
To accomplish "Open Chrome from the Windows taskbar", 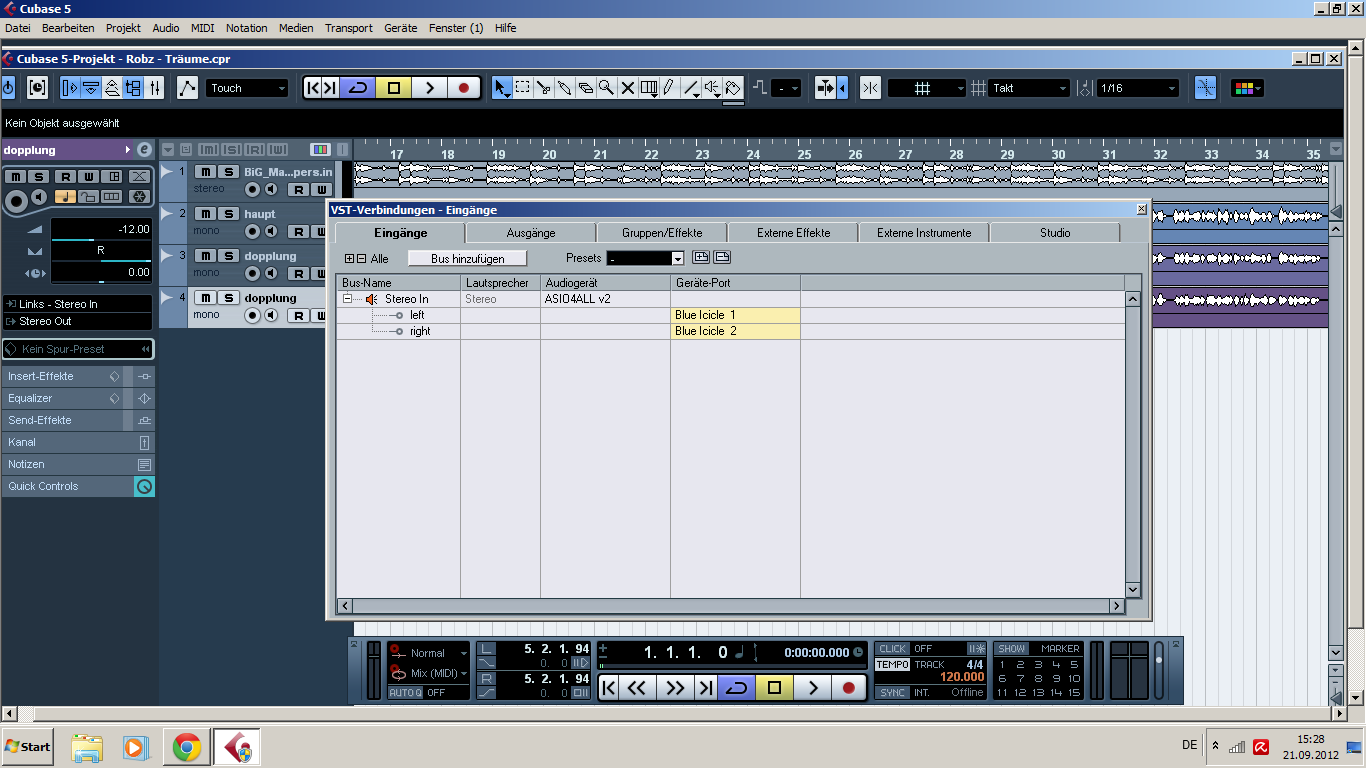I will click(x=186, y=747).
